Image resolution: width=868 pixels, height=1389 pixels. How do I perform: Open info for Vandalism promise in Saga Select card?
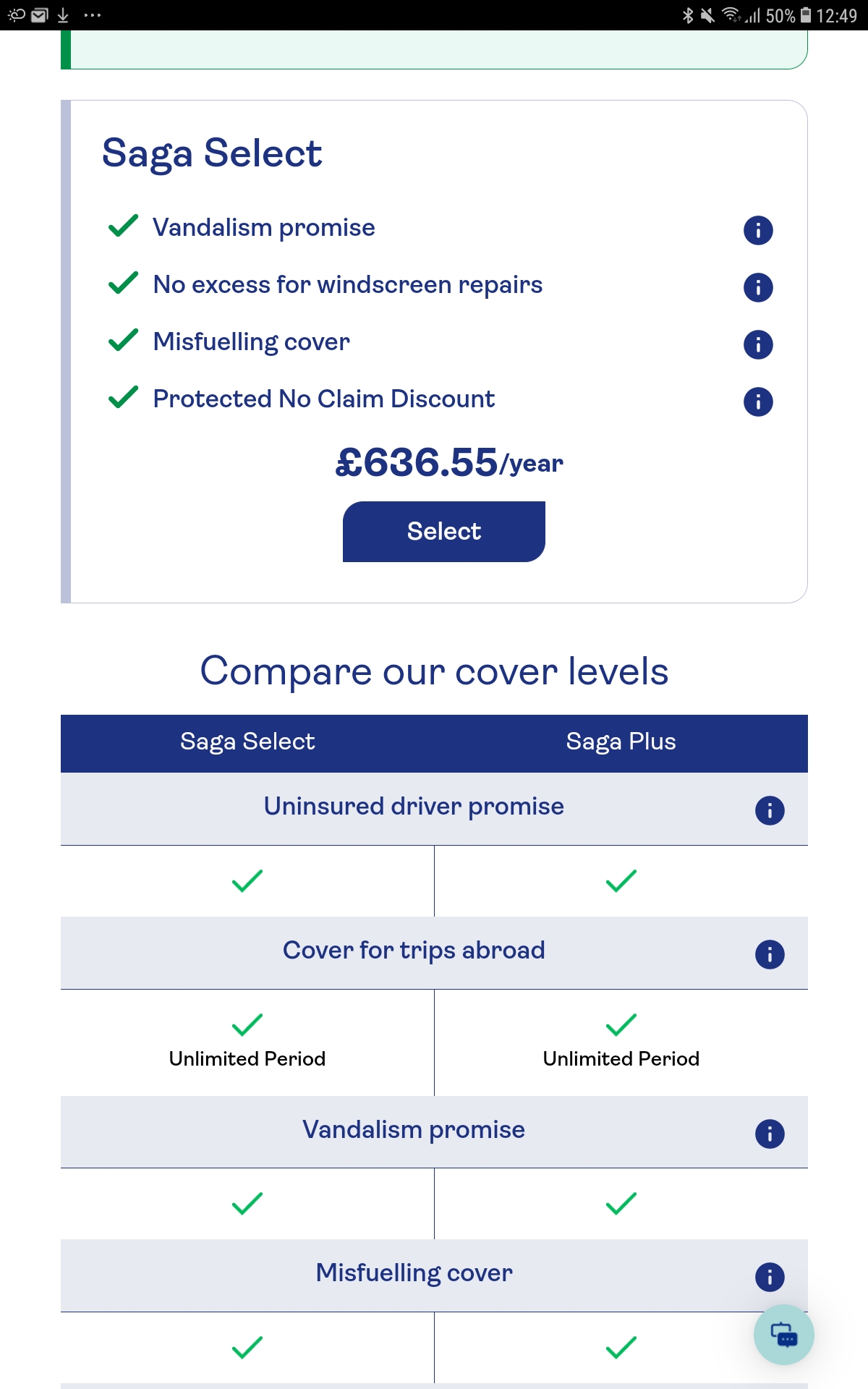(758, 231)
